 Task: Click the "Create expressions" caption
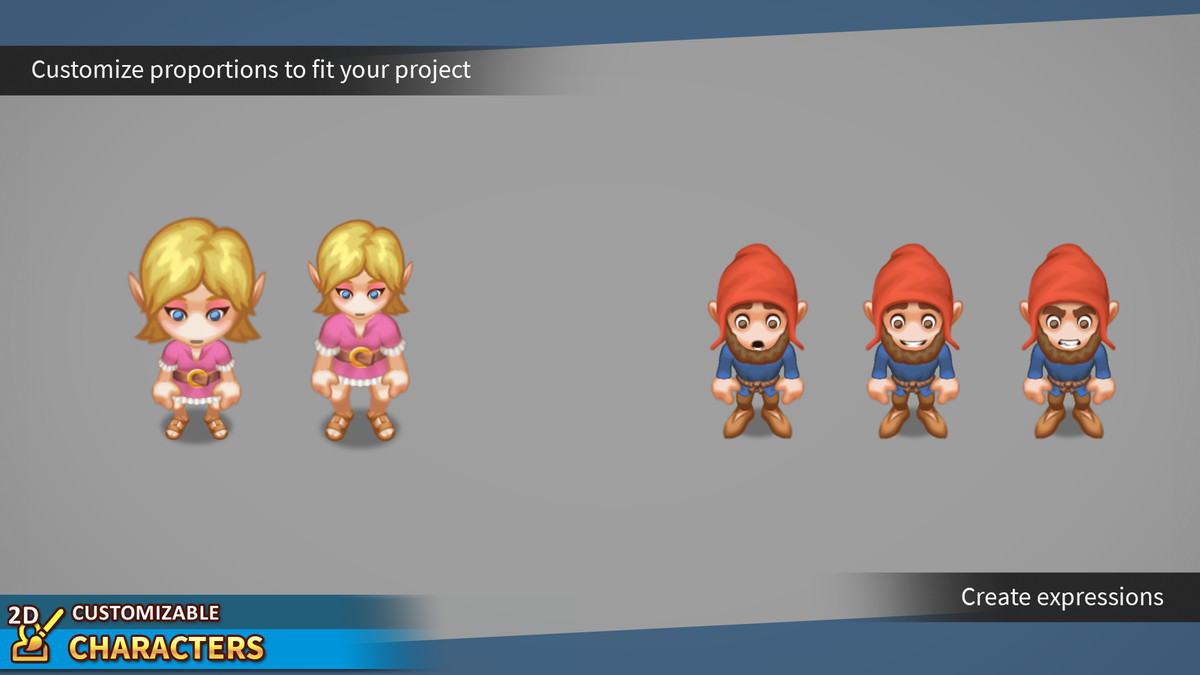click(1062, 597)
